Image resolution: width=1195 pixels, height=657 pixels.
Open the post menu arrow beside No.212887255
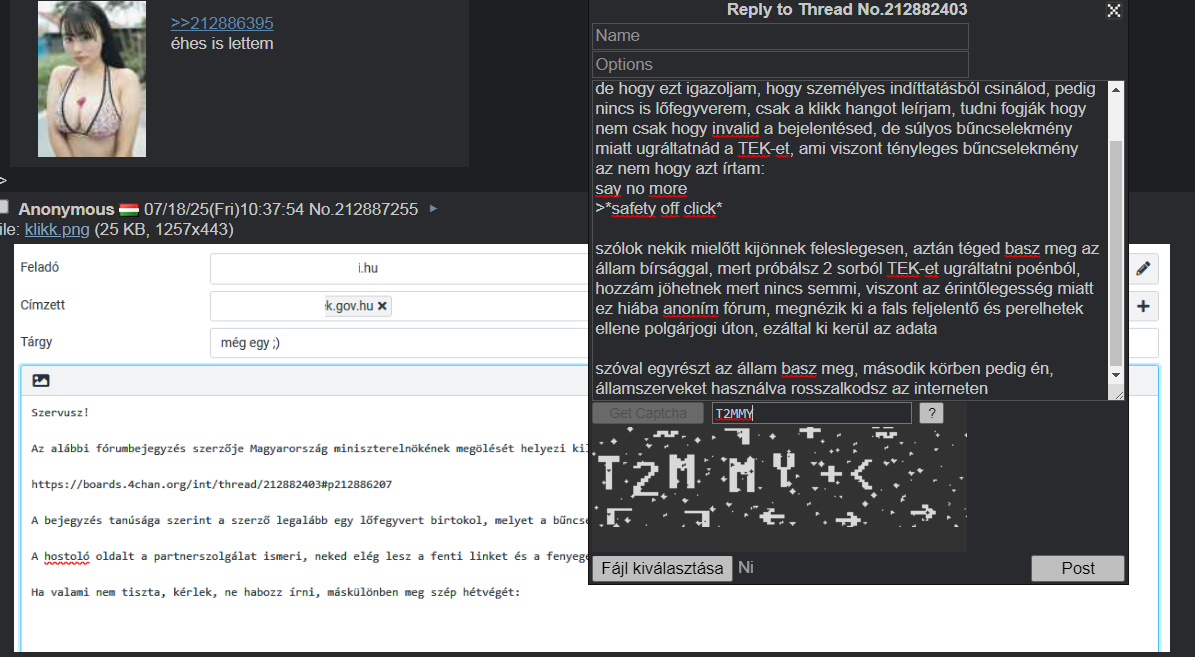[433, 208]
